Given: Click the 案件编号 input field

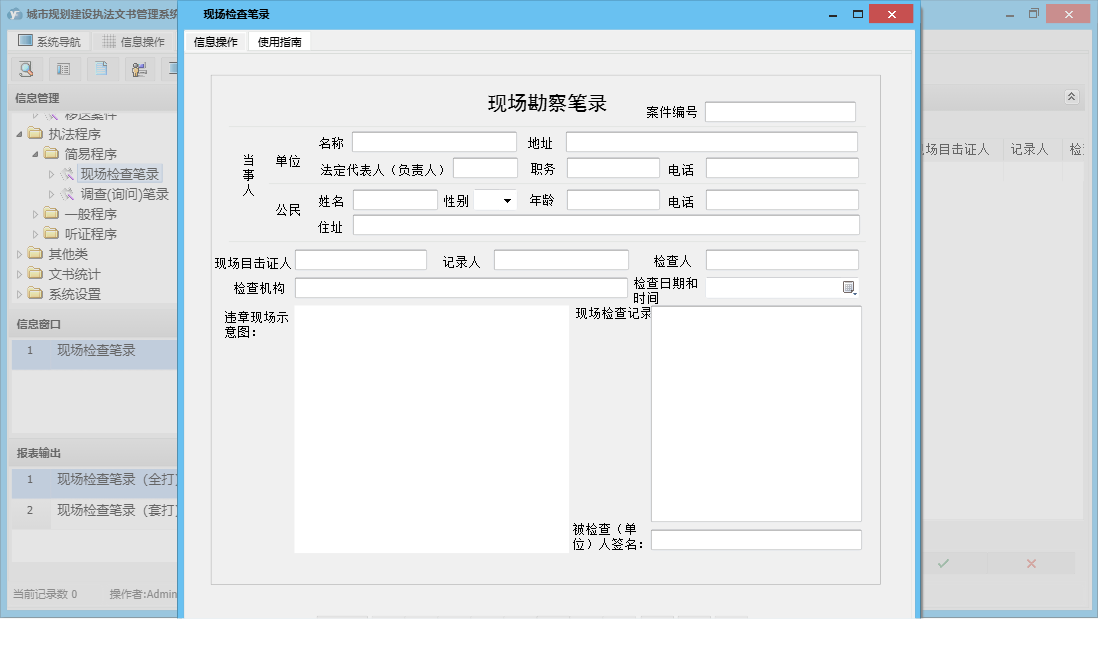Looking at the screenshot, I should pos(780,111).
